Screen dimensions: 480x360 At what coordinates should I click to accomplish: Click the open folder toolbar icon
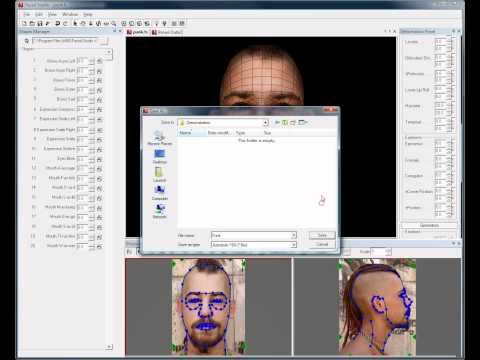pos(32,23)
